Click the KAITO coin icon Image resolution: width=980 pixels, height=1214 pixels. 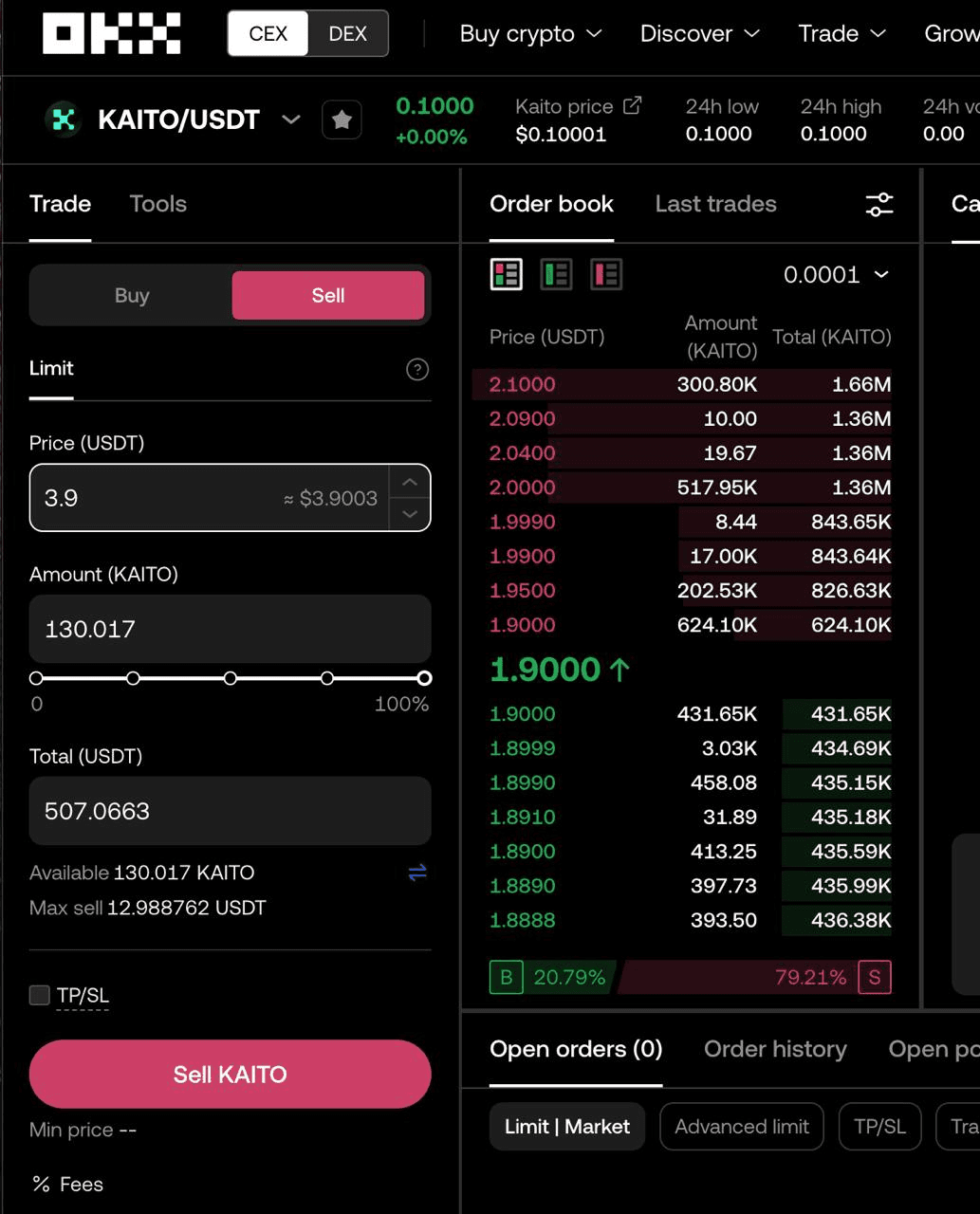64,120
